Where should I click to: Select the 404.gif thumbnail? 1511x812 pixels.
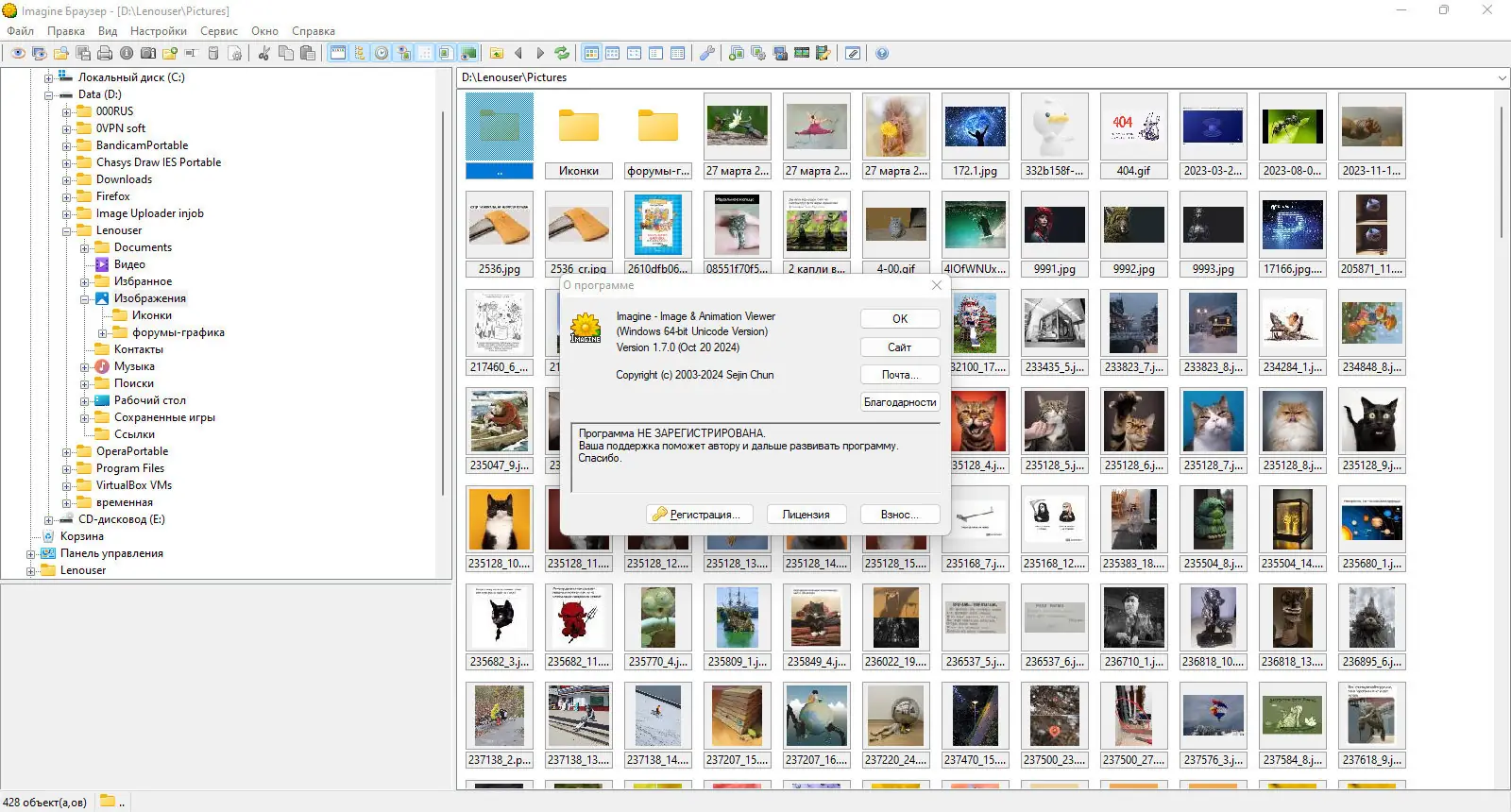[1134, 136]
